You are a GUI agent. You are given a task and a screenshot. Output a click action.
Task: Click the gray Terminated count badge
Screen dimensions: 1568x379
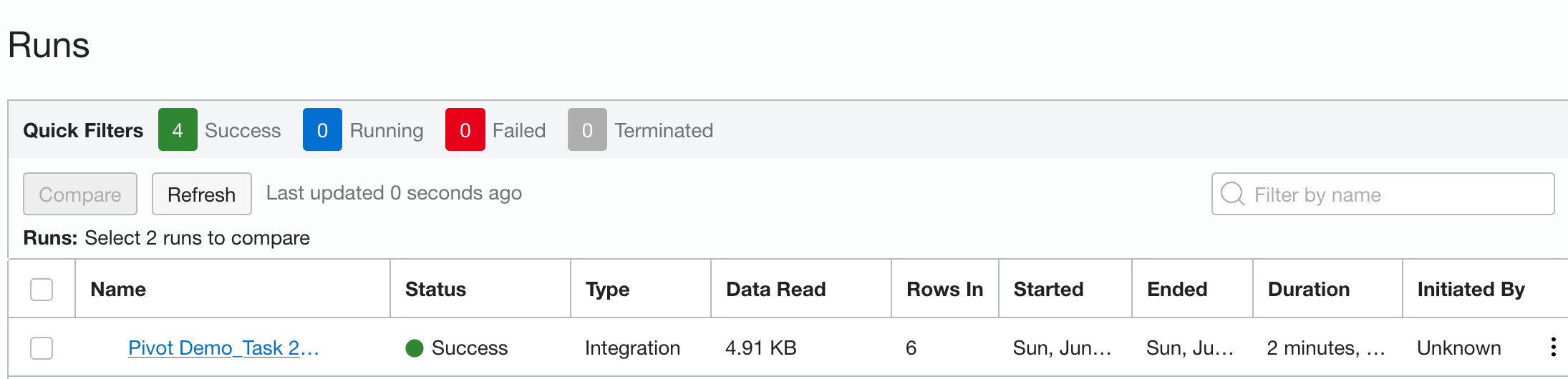587,130
